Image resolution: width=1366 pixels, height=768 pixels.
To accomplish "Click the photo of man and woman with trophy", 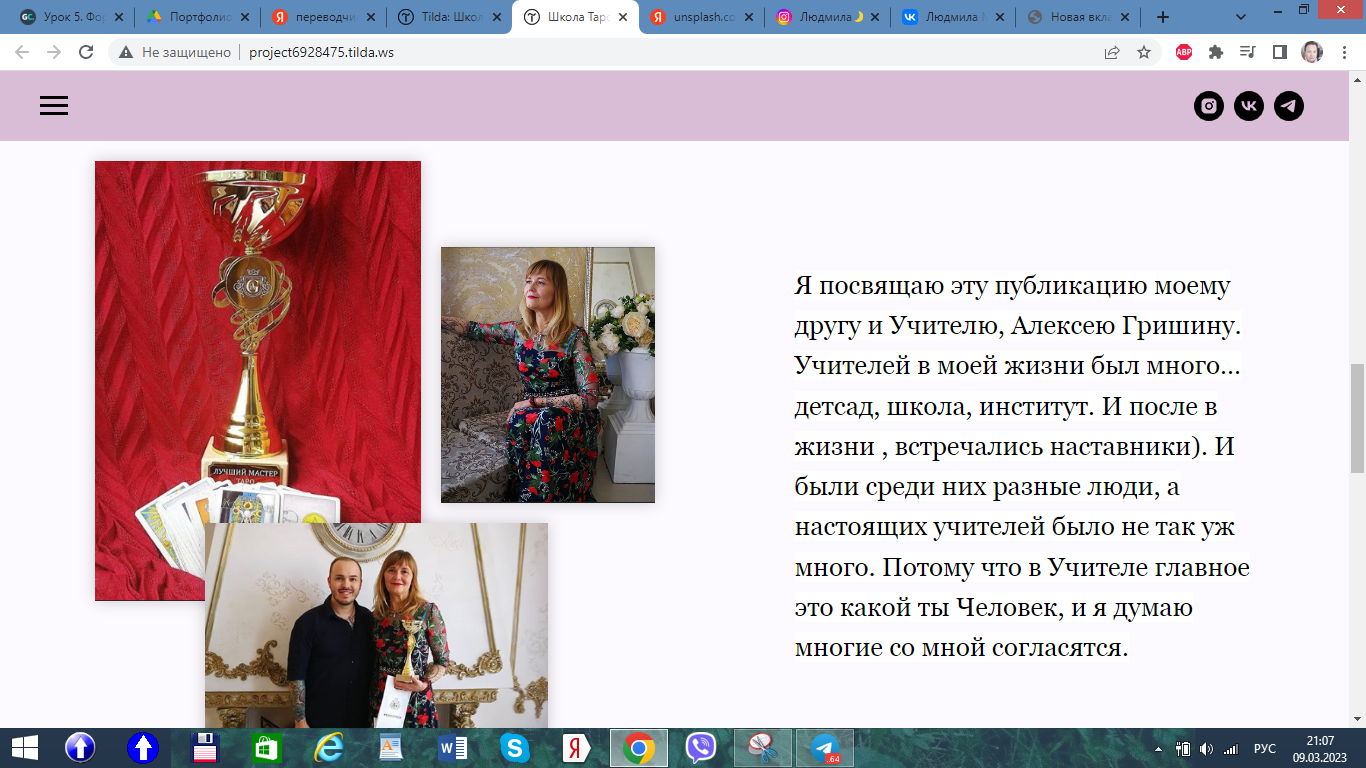I will click(376, 625).
